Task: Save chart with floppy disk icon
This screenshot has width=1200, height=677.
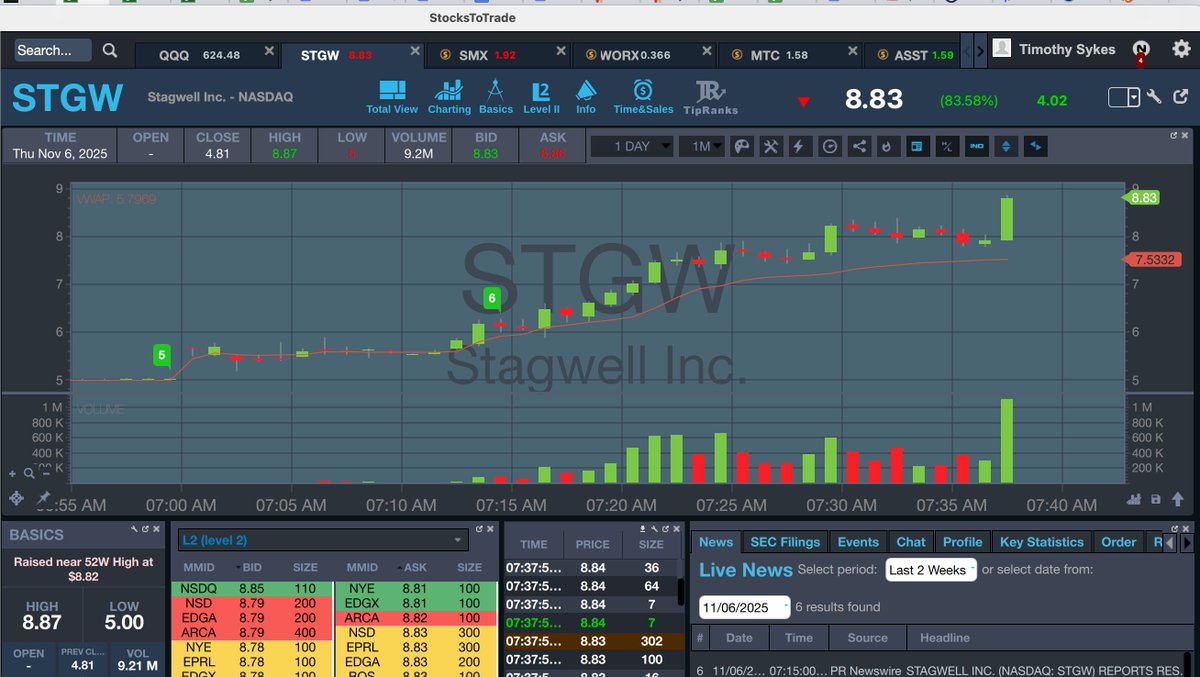Action: 1156,499
